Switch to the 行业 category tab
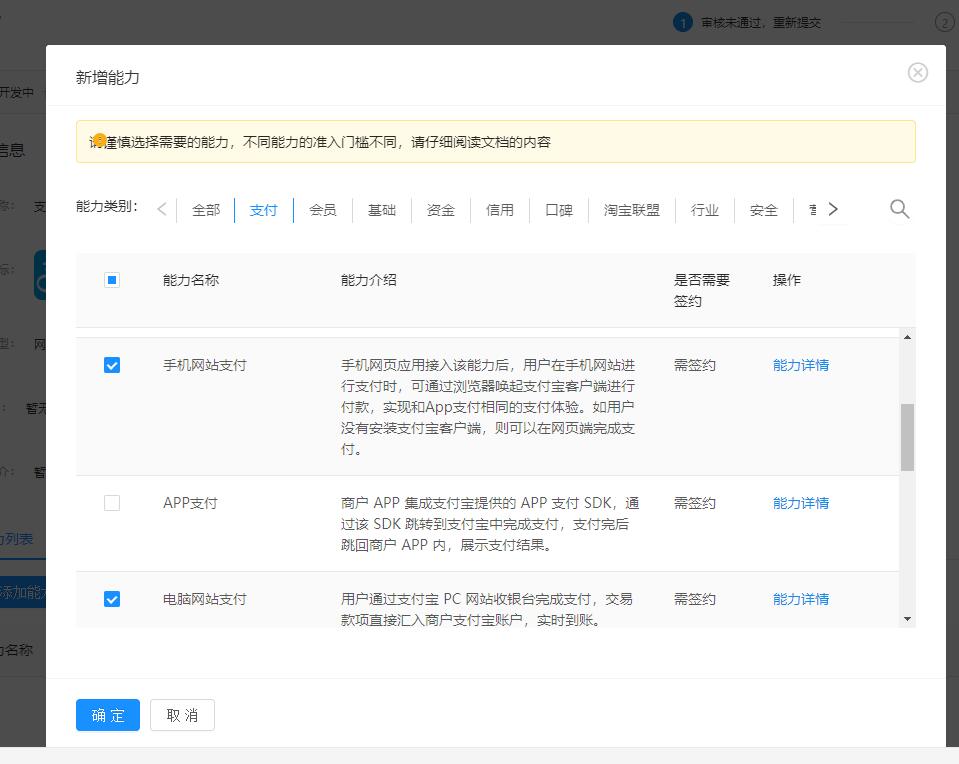959x764 pixels. (705, 210)
